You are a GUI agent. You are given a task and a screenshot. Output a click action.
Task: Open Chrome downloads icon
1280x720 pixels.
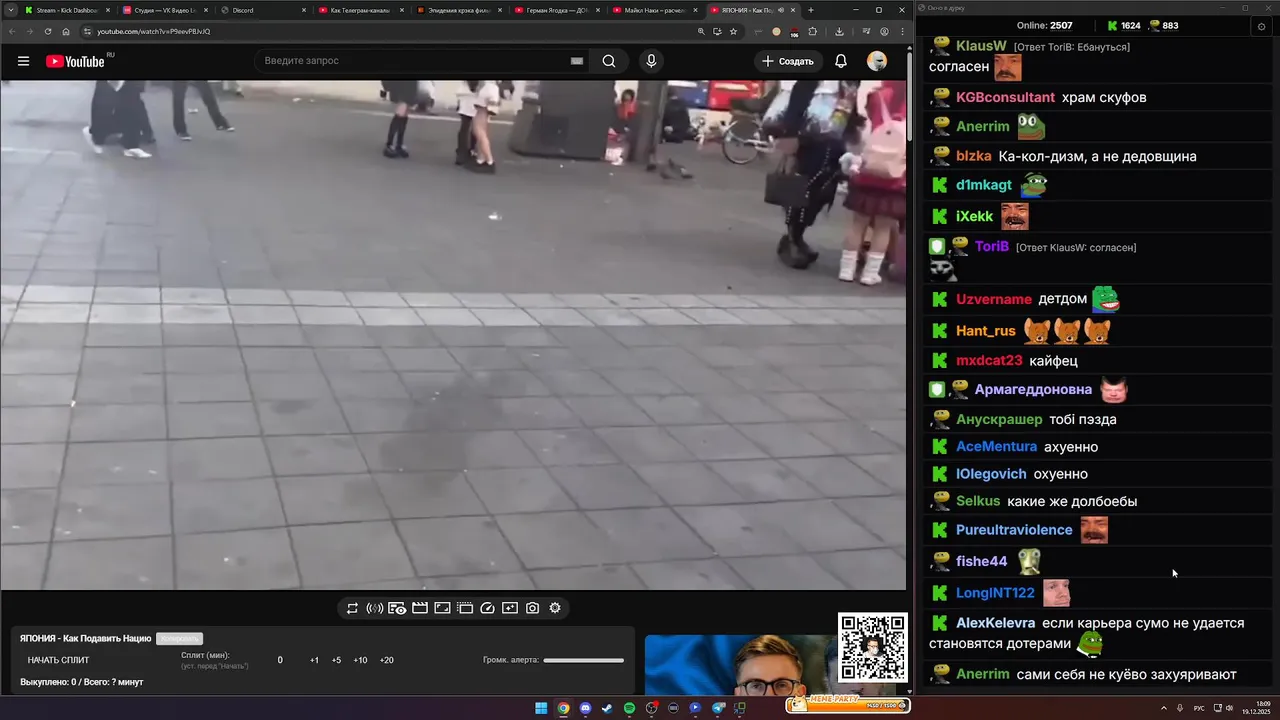[839, 31]
